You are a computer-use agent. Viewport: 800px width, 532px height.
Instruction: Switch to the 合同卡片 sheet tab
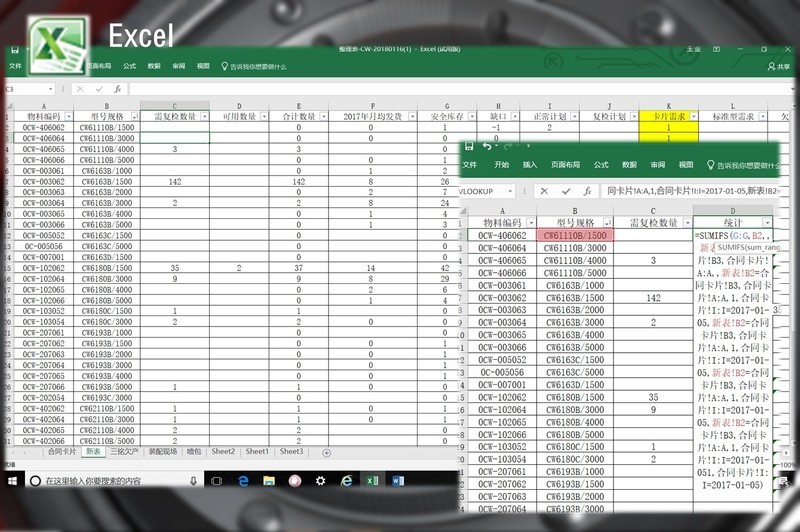click(x=62, y=452)
